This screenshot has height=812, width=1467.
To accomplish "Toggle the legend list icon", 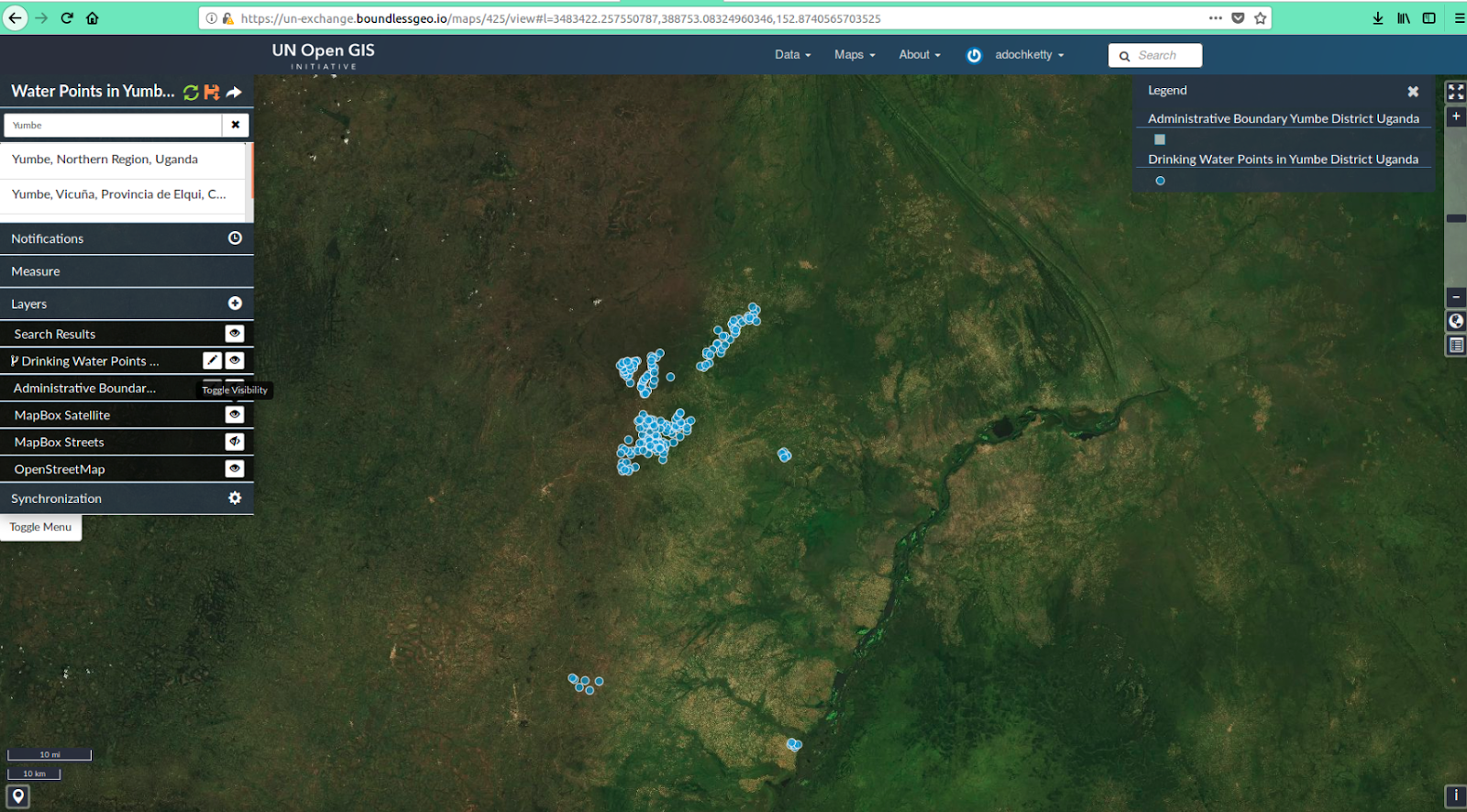I will coord(1455,346).
